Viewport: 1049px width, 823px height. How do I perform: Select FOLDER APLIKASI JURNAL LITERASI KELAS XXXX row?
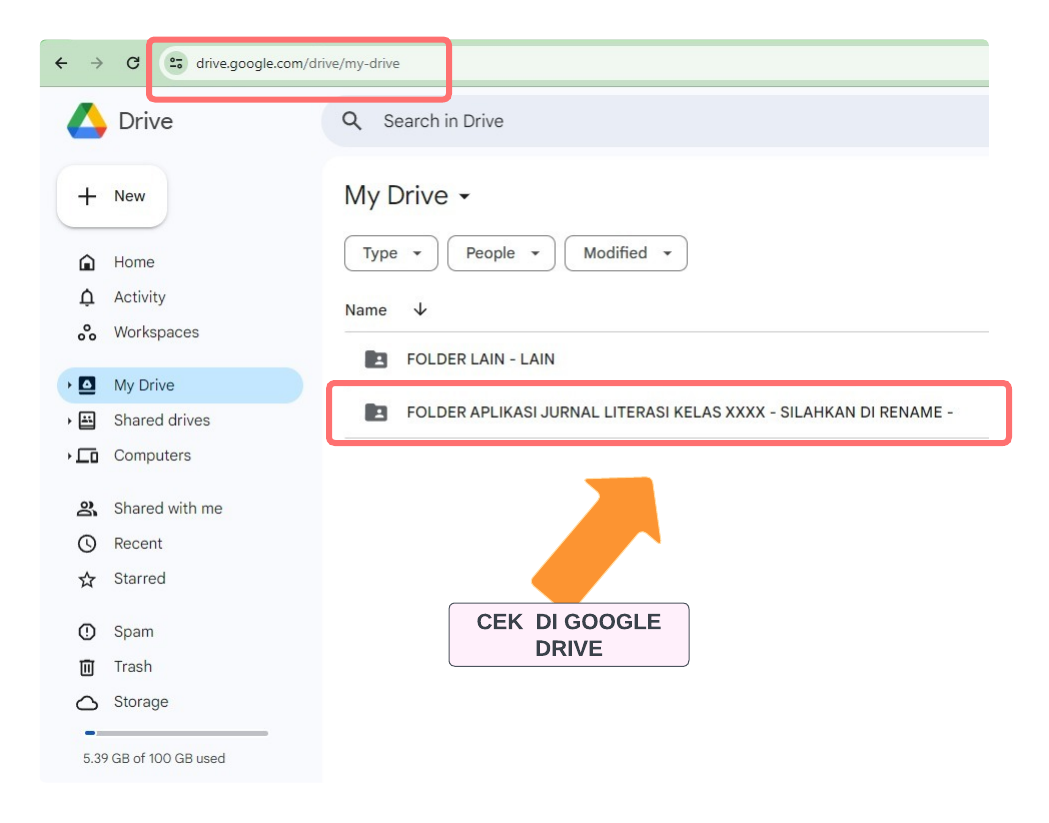(666, 412)
